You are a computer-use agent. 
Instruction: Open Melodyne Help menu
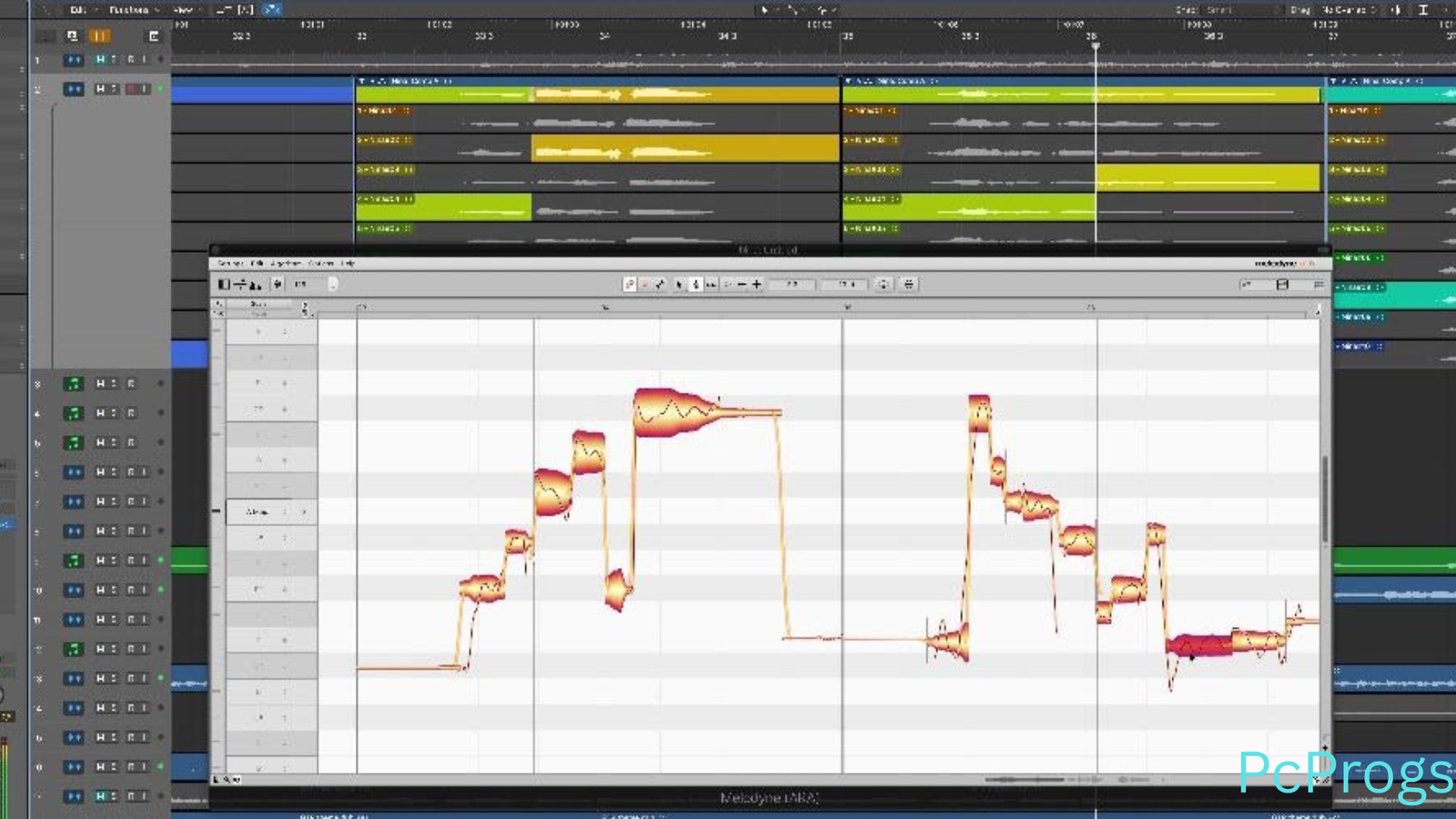[x=348, y=263]
